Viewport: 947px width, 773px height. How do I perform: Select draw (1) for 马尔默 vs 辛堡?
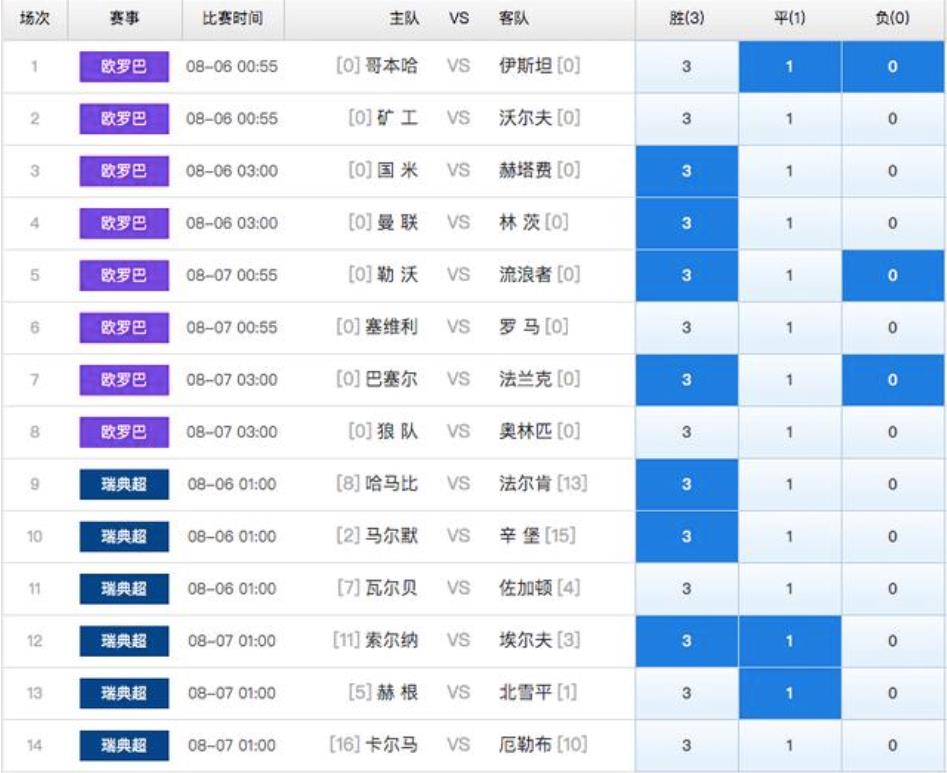(789, 537)
